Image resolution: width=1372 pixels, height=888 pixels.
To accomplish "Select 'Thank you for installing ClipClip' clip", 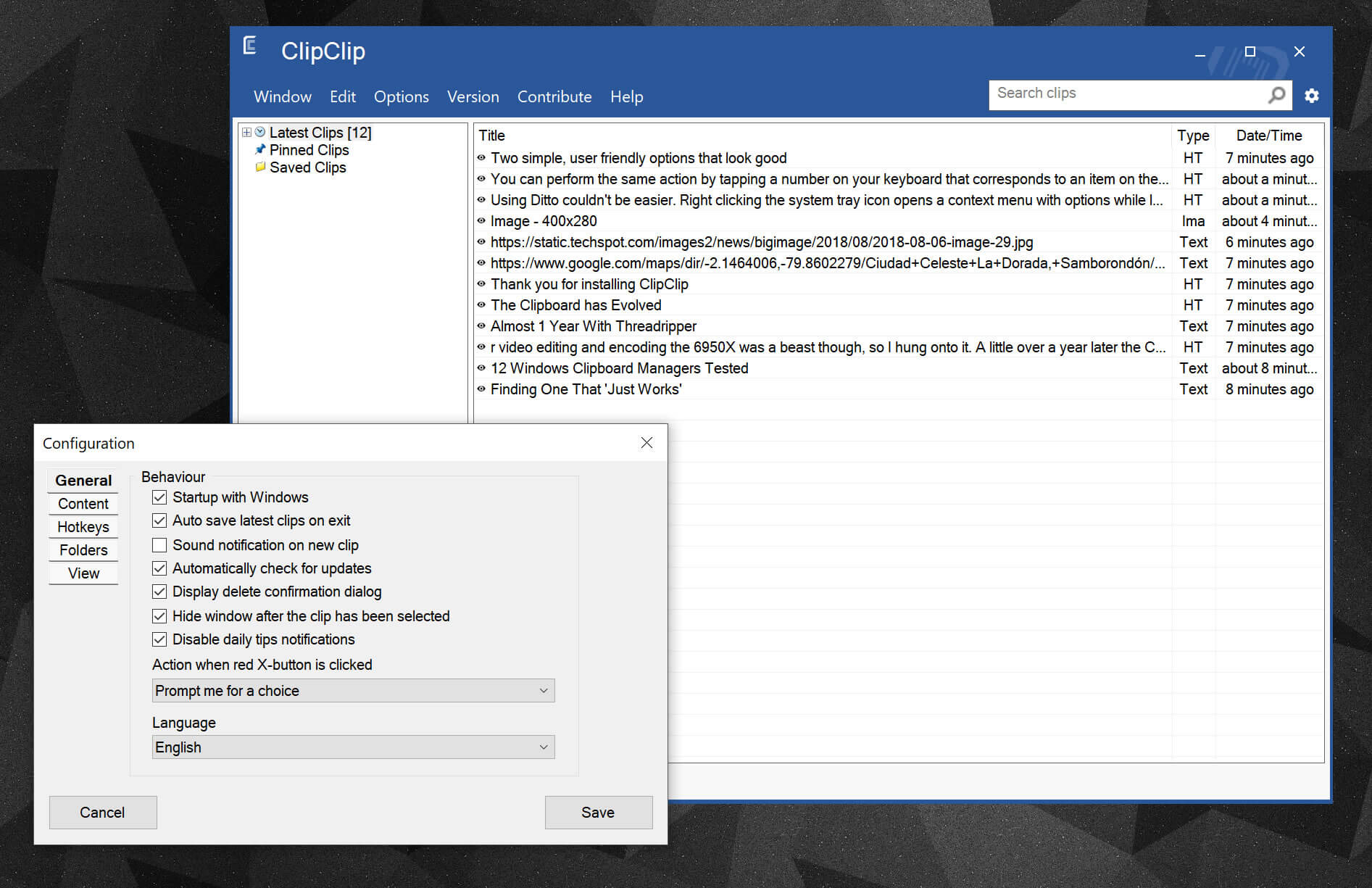I will pyautogui.click(x=589, y=284).
